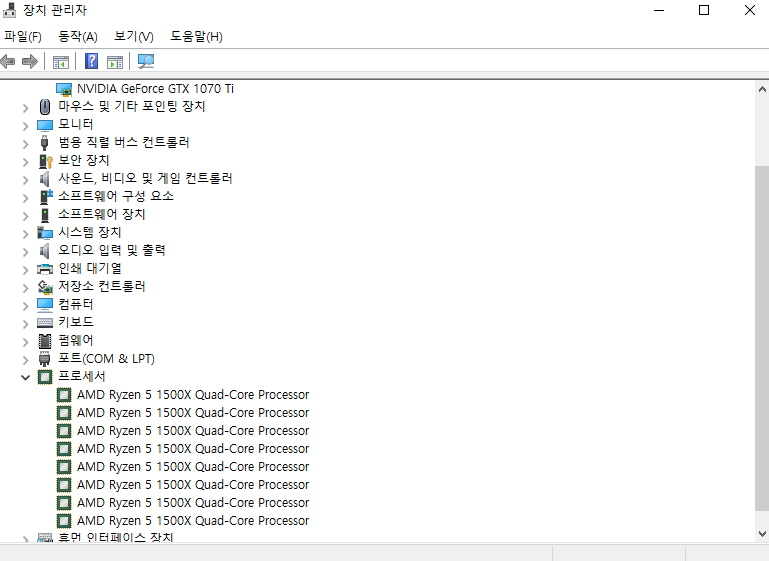
Task: Click the forward arrow in toolbar
Action: [30, 62]
